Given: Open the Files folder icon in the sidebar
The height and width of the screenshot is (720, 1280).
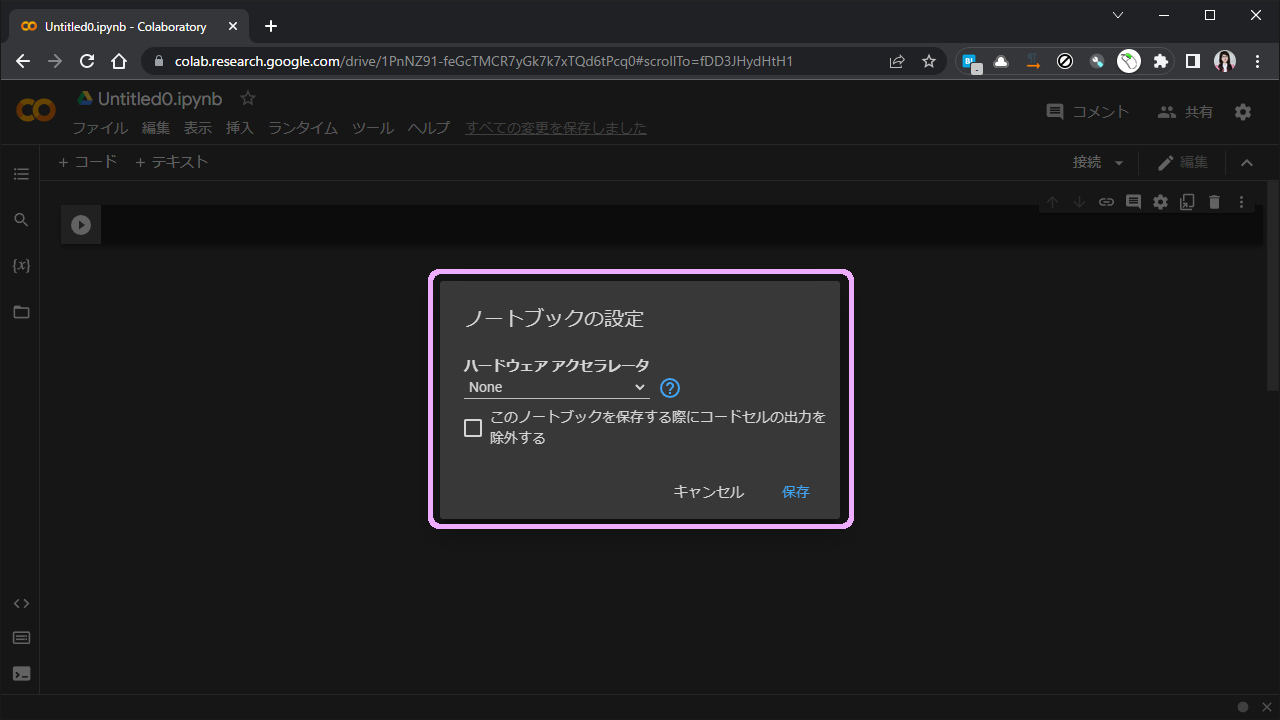Looking at the screenshot, I should [21, 312].
